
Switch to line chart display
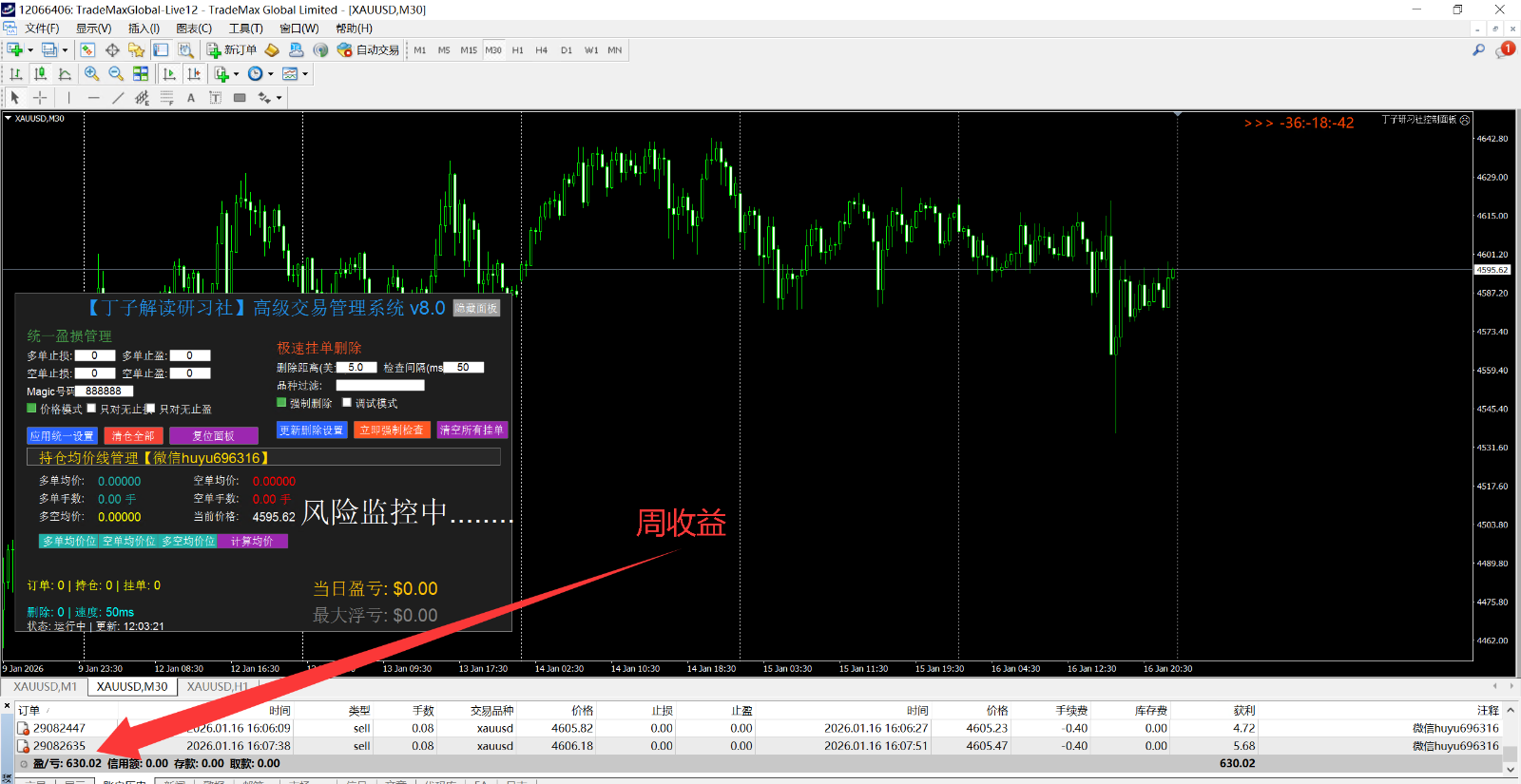65,73
